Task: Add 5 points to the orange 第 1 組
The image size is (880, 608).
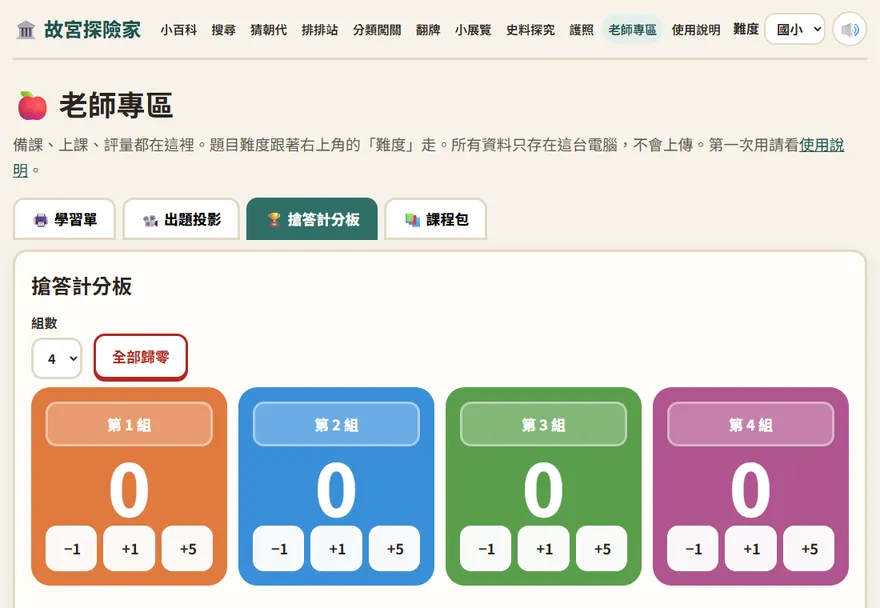Action: click(187, 548)
